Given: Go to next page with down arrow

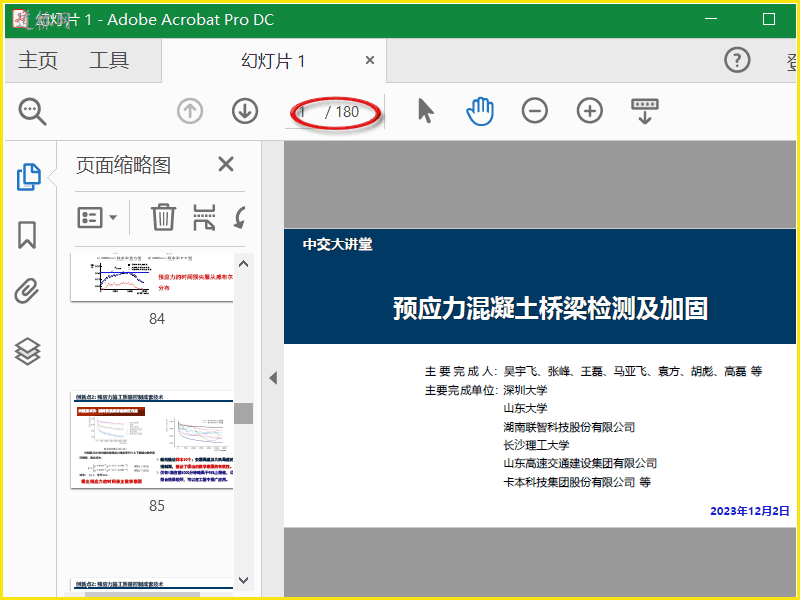Looking at the screenshot, I should pyautogui.click(x=245, y=111).
